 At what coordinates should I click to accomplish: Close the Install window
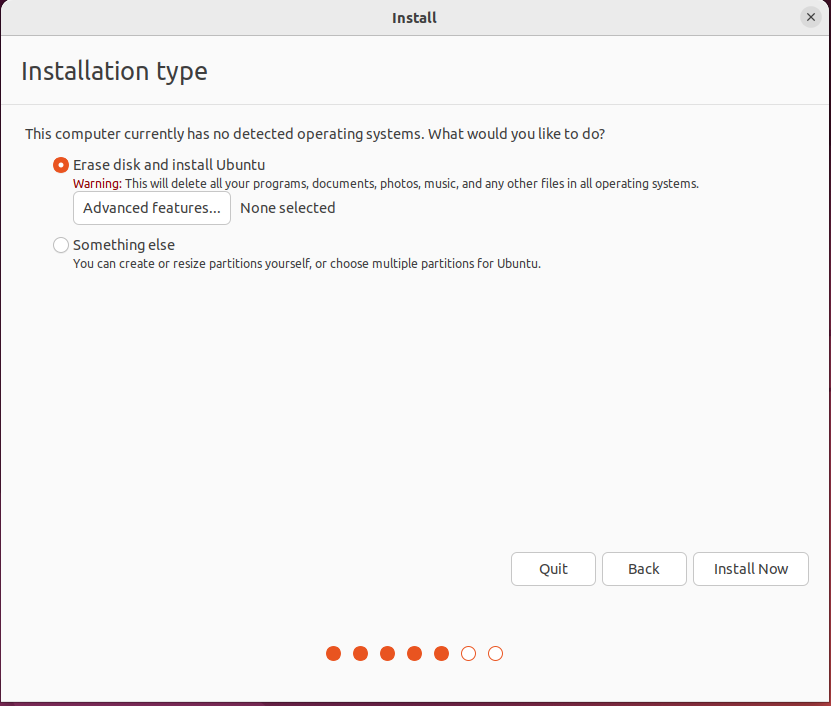point(810,17)
